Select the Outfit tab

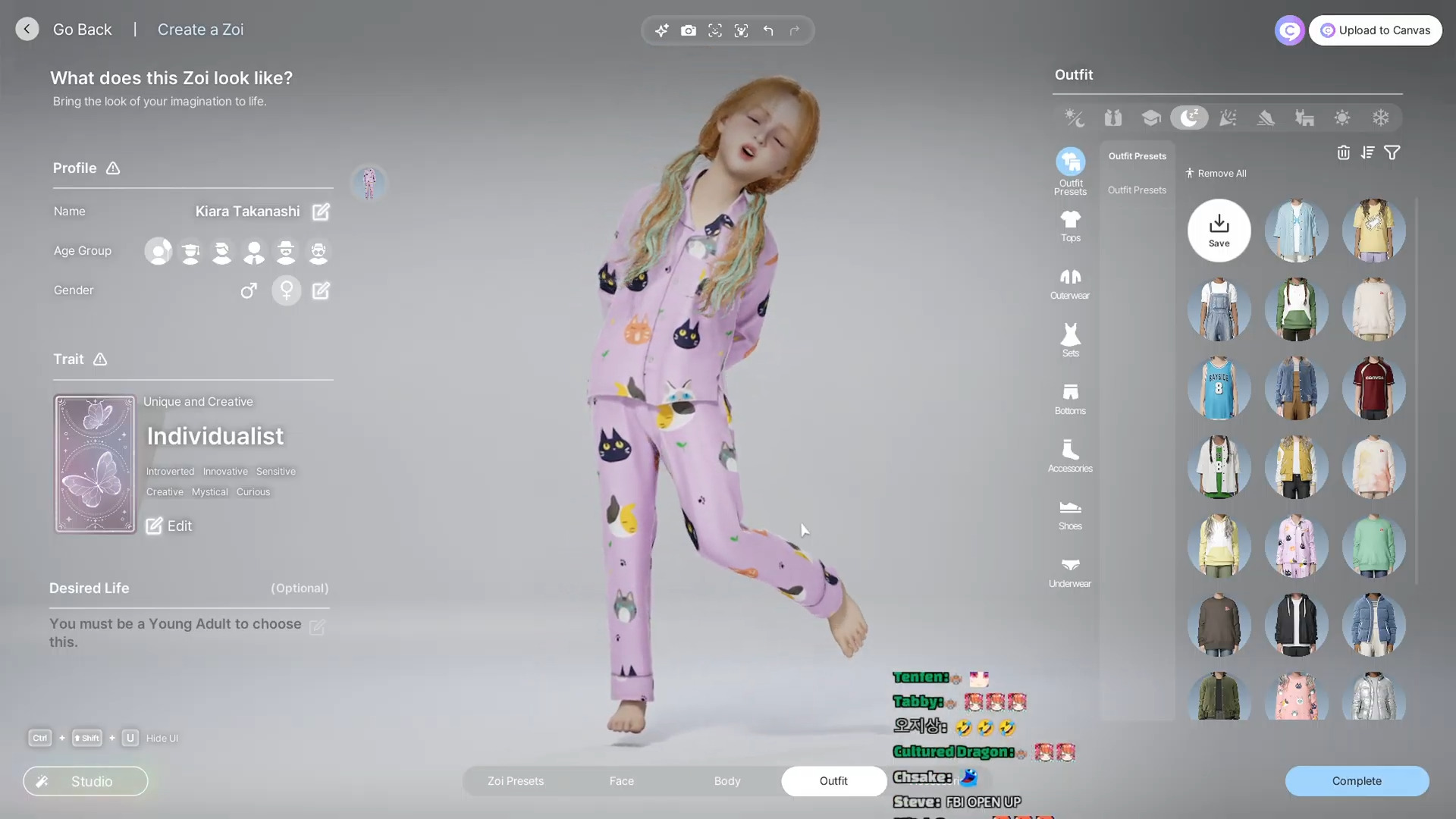click(x=833, y=781)
